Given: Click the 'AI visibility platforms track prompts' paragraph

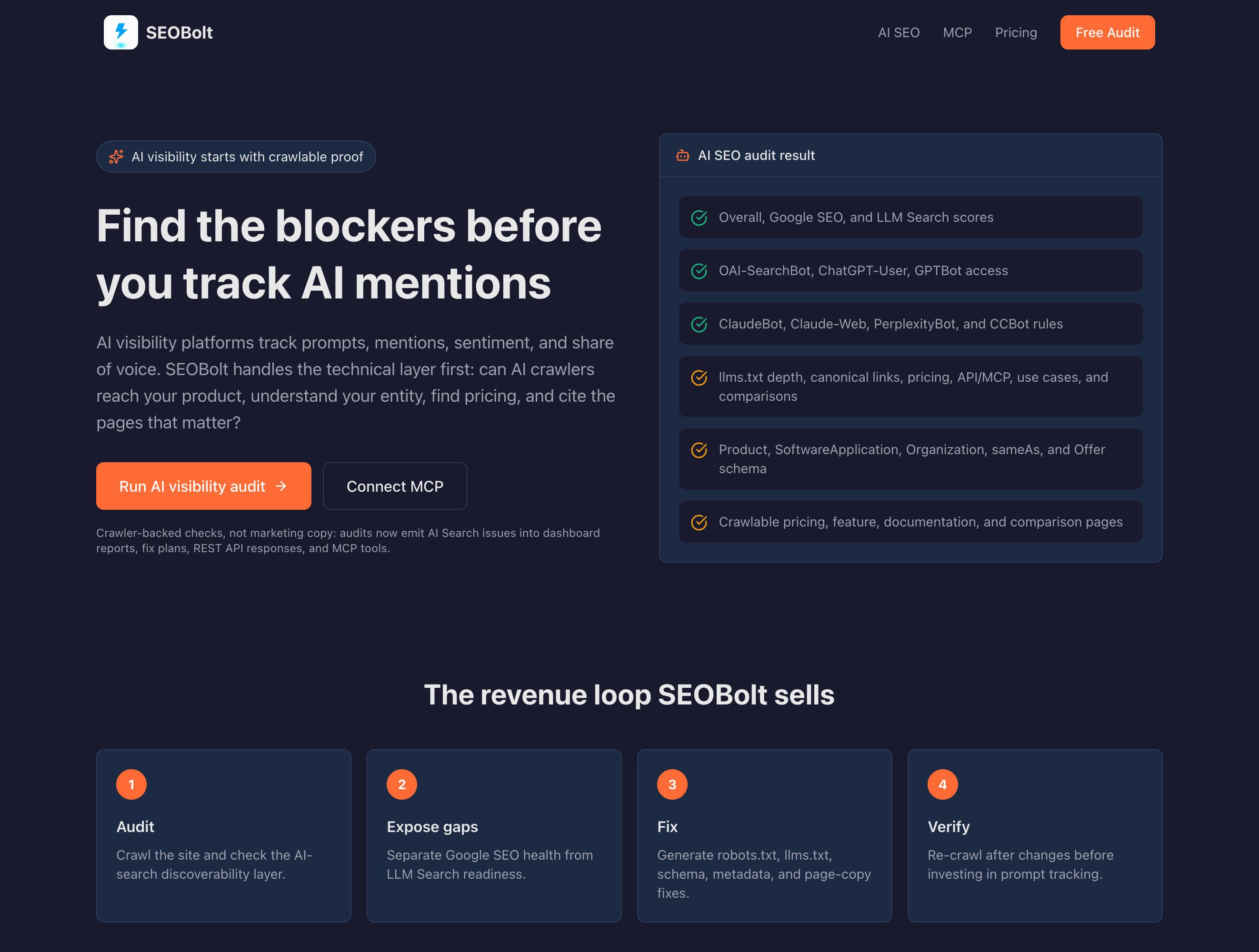Looking at the screenshot, I should tap(356, 382).
